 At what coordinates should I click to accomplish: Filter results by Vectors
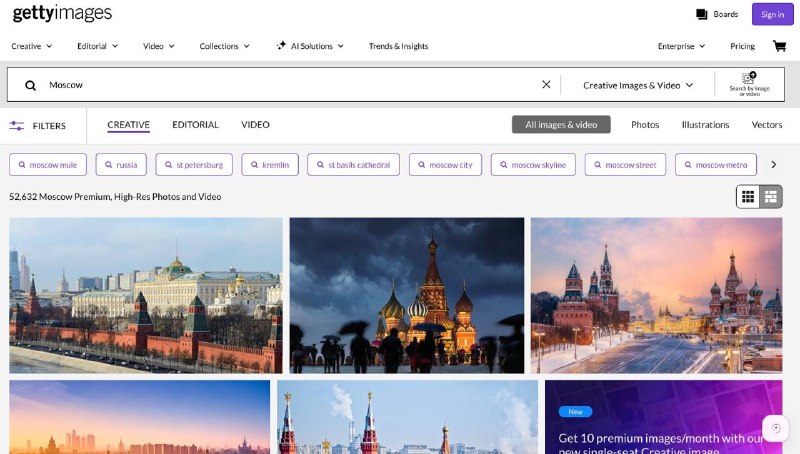pos(766,124)
